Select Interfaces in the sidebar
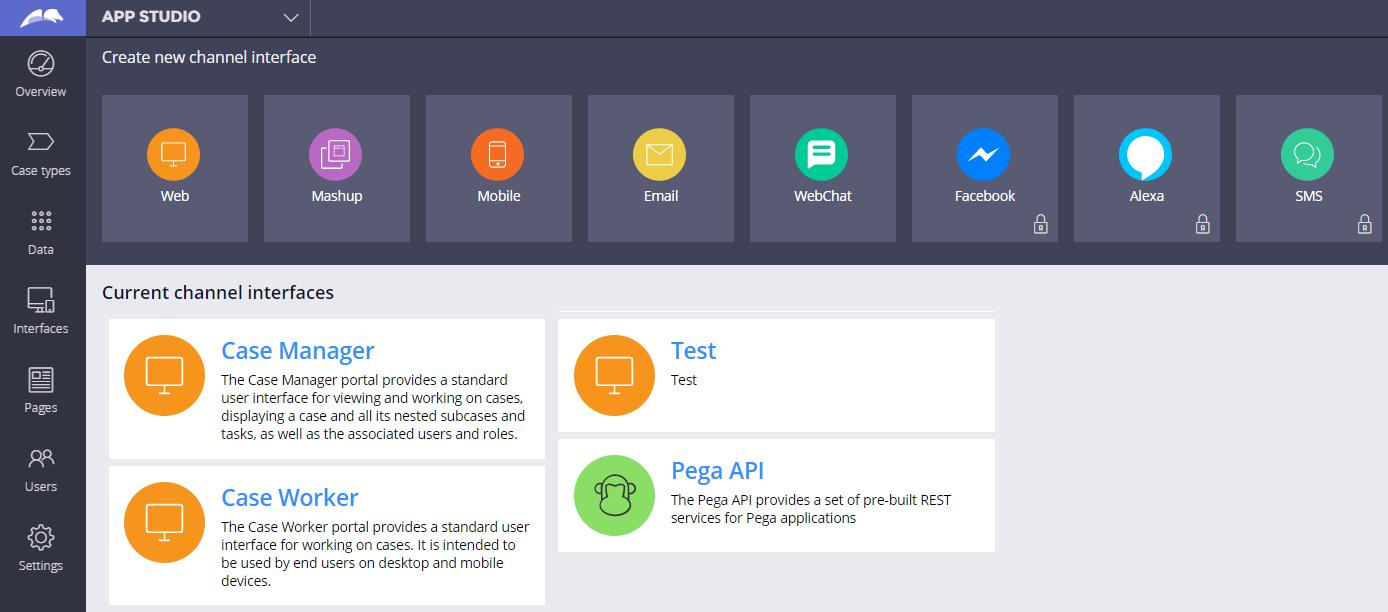 [x=41, y=312]
